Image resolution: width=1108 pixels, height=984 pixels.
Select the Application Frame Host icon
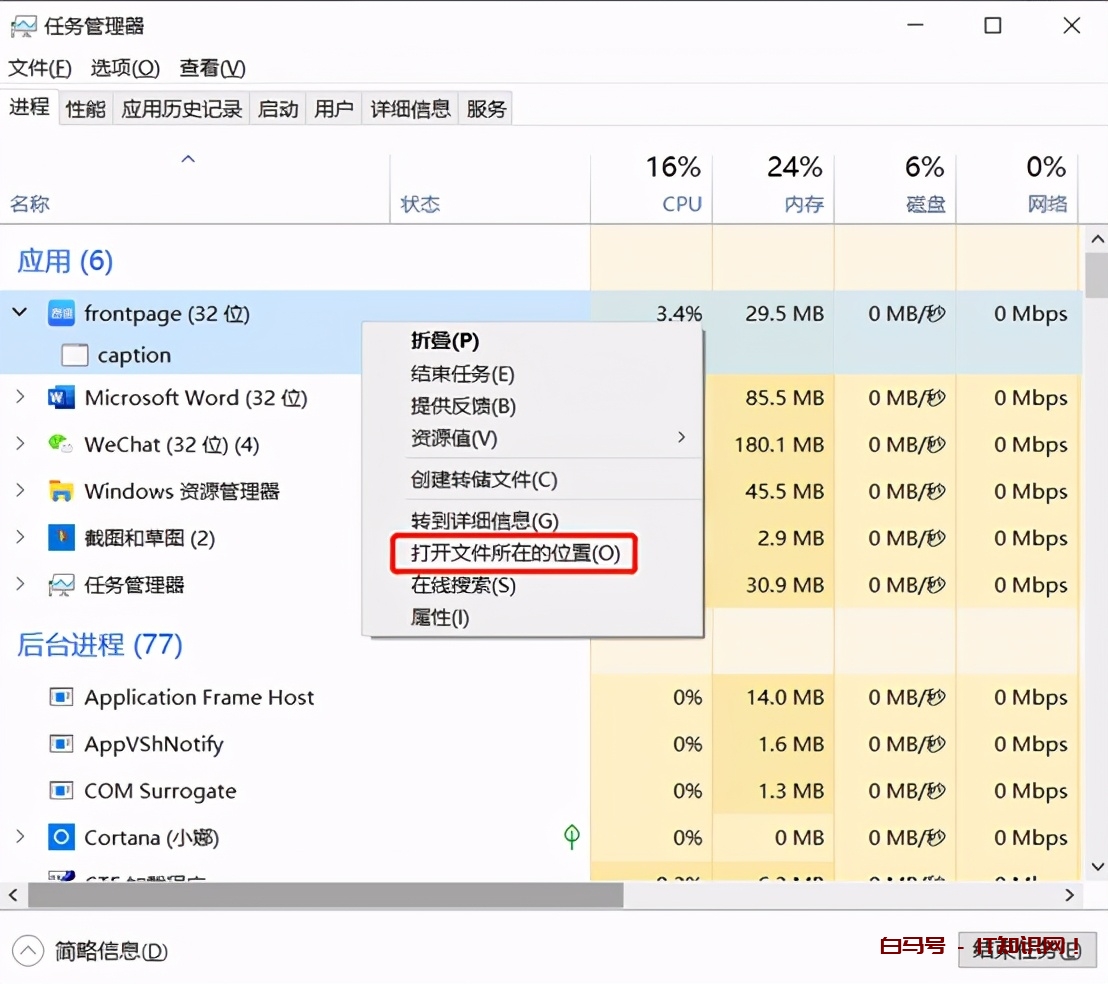tap(61, 697)
